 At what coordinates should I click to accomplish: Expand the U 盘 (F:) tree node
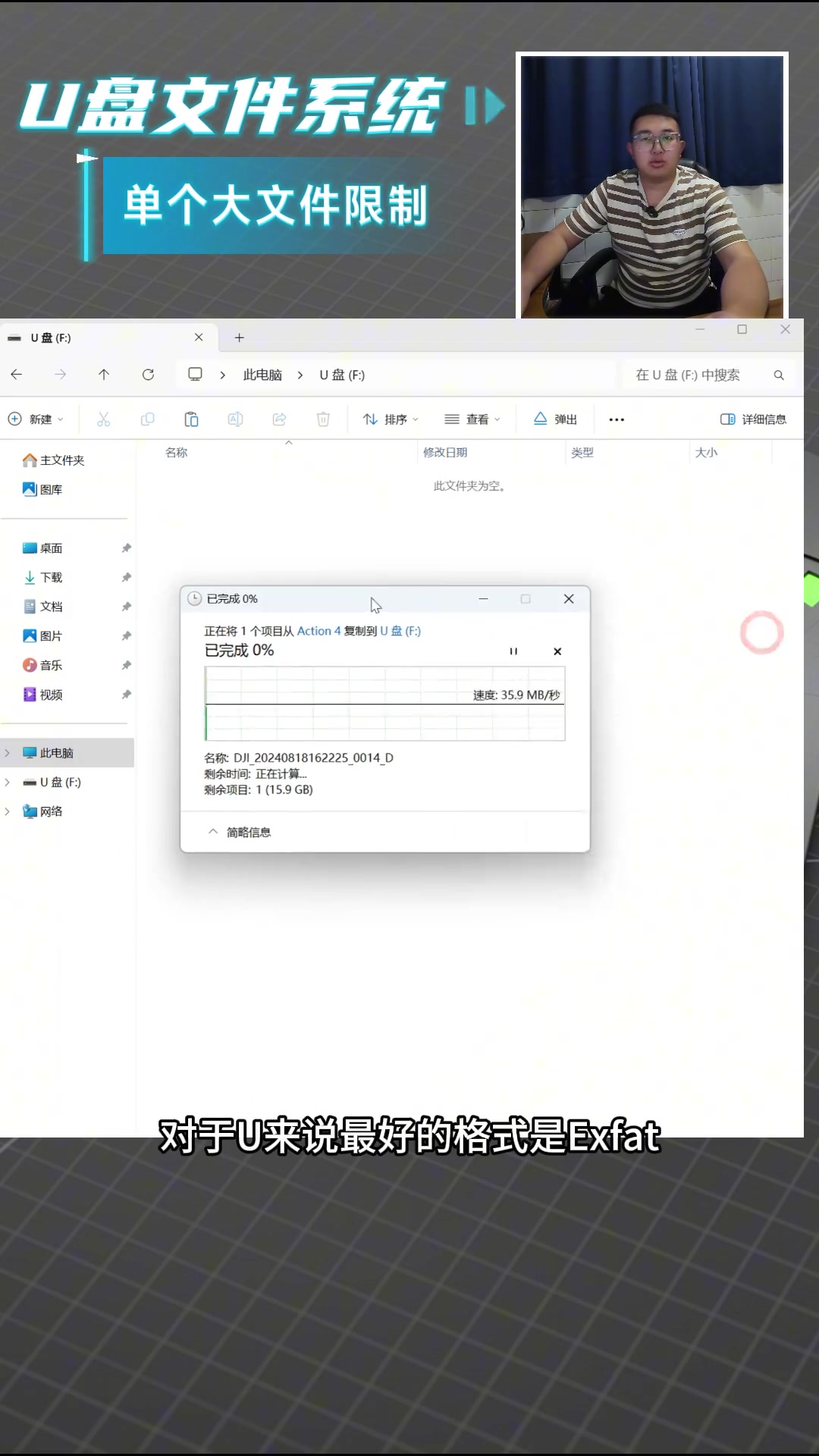(8, 782)
